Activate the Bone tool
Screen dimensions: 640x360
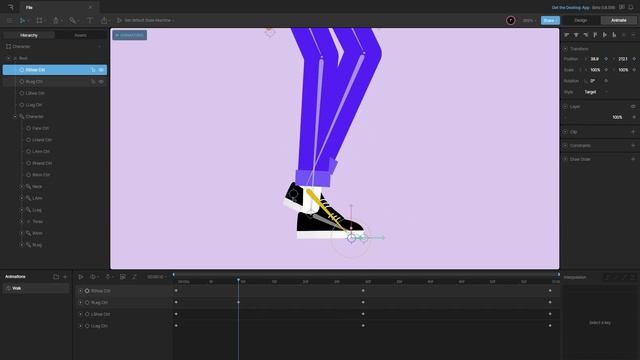point(72,20)
